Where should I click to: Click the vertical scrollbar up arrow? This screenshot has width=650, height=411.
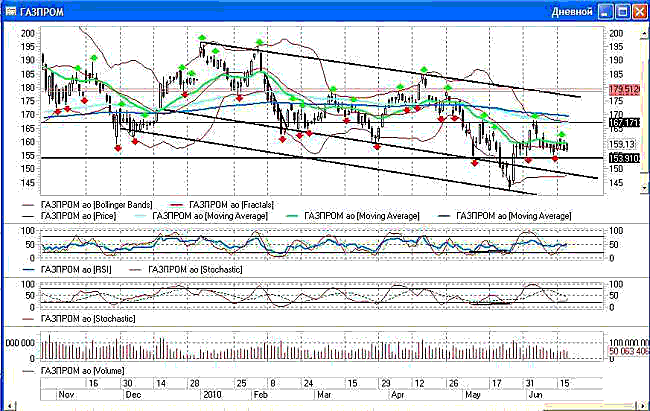(x=644, y=33)
